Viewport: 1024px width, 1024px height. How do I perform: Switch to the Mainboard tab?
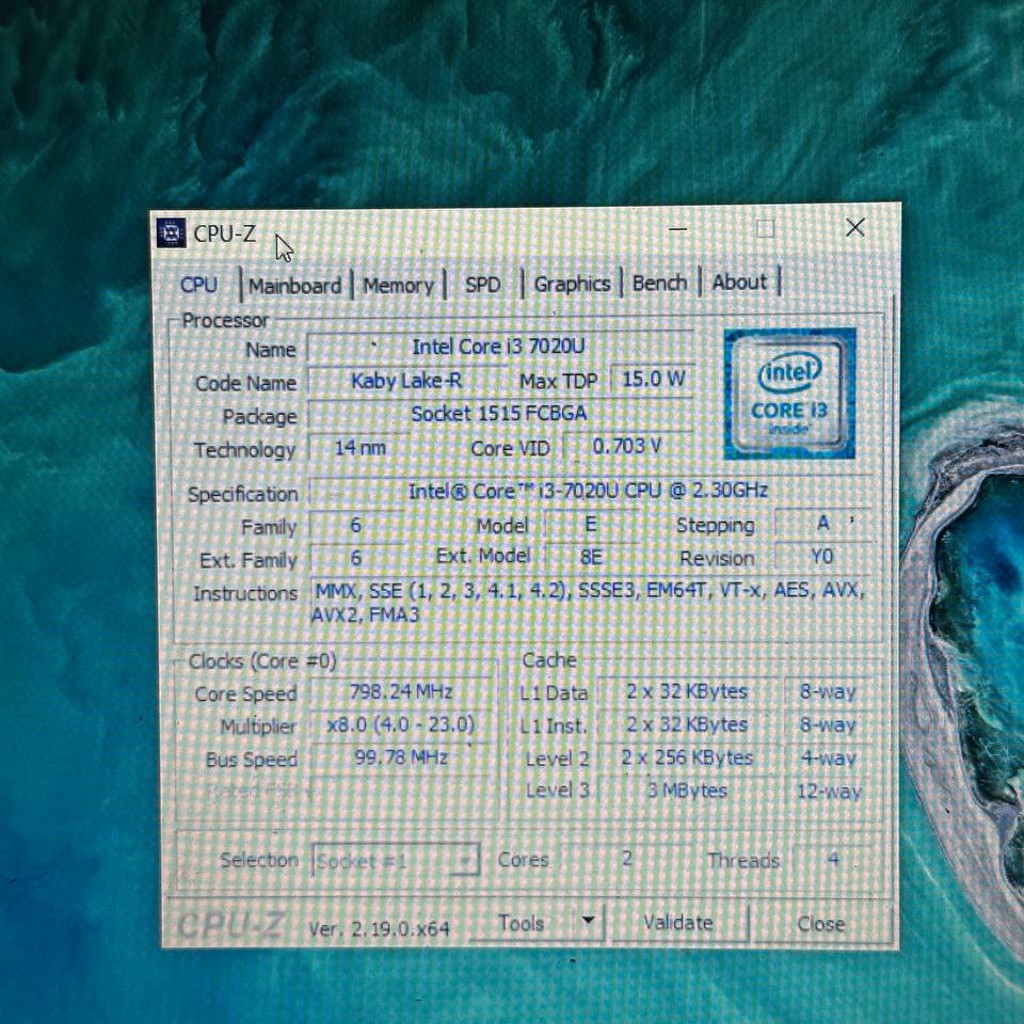coord(295,286)
